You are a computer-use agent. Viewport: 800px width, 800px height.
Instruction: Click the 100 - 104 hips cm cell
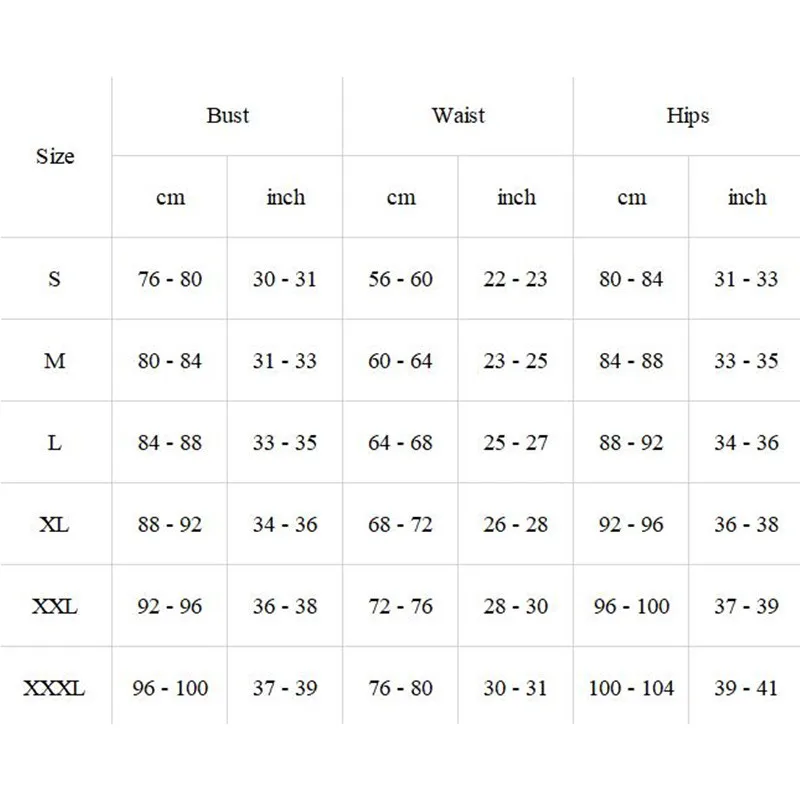631,688
